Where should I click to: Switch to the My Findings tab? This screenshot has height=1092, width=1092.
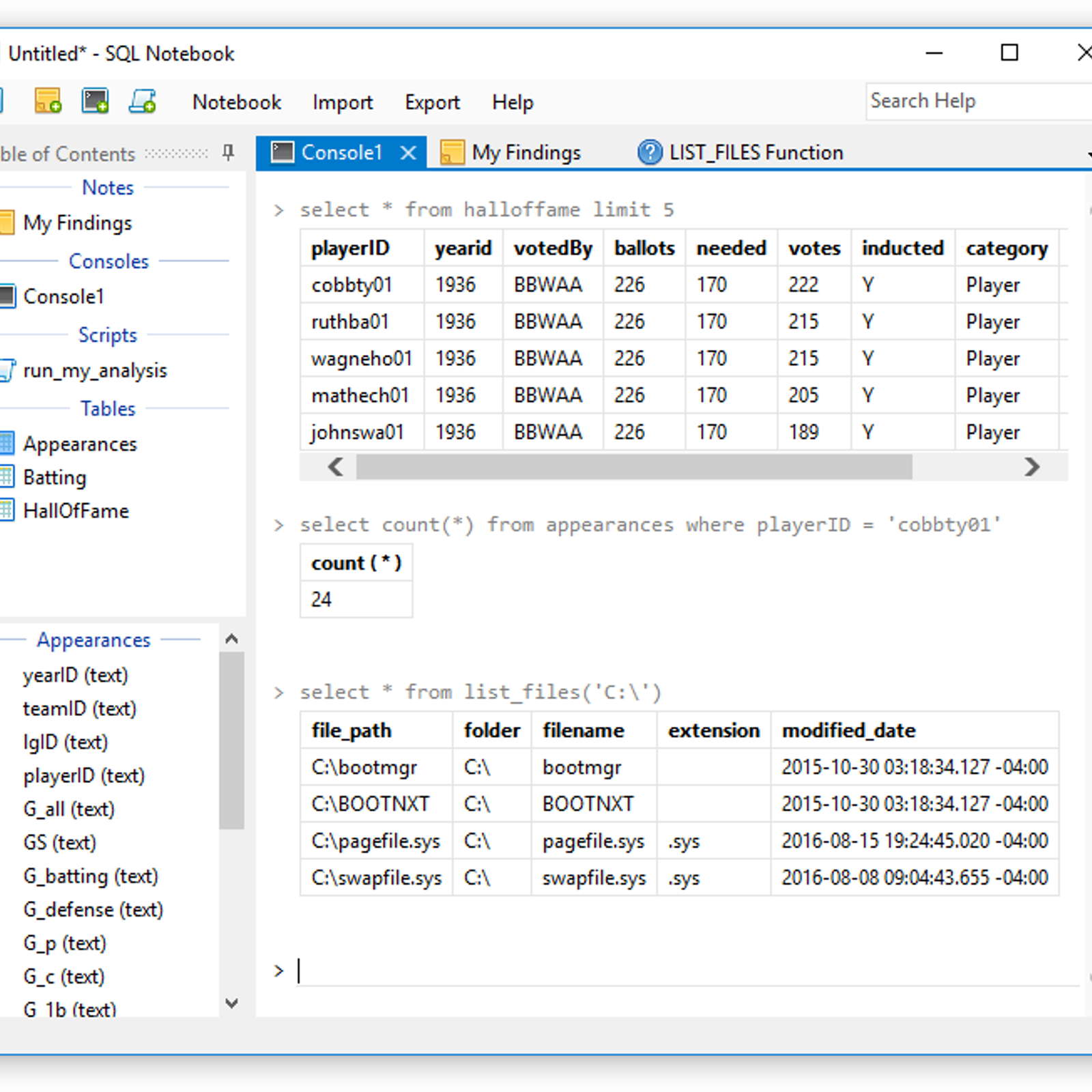526,153
